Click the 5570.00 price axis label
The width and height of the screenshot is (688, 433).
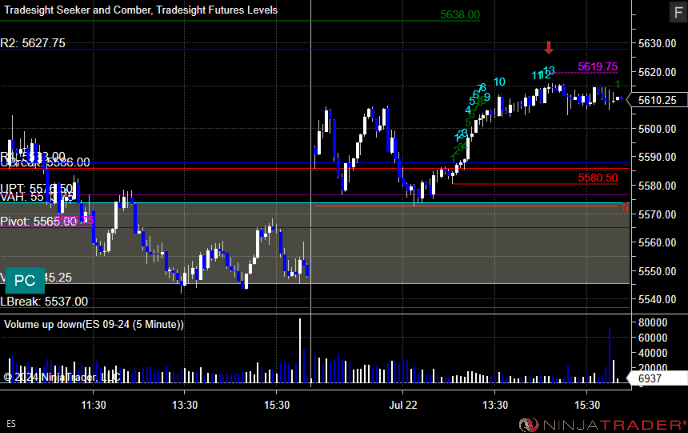[x=657, y=215]
